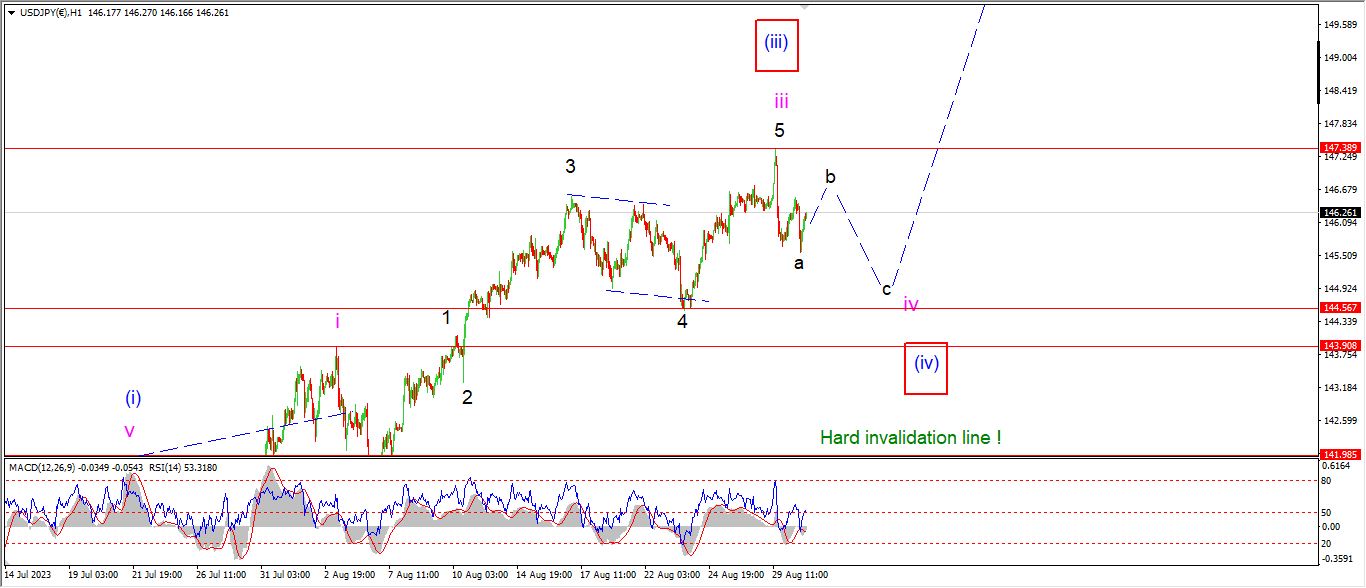The height and width of the screenshot is (588, 1366).
Task: Select the red boxed (iv) wave label
Action: pos(926,367)
